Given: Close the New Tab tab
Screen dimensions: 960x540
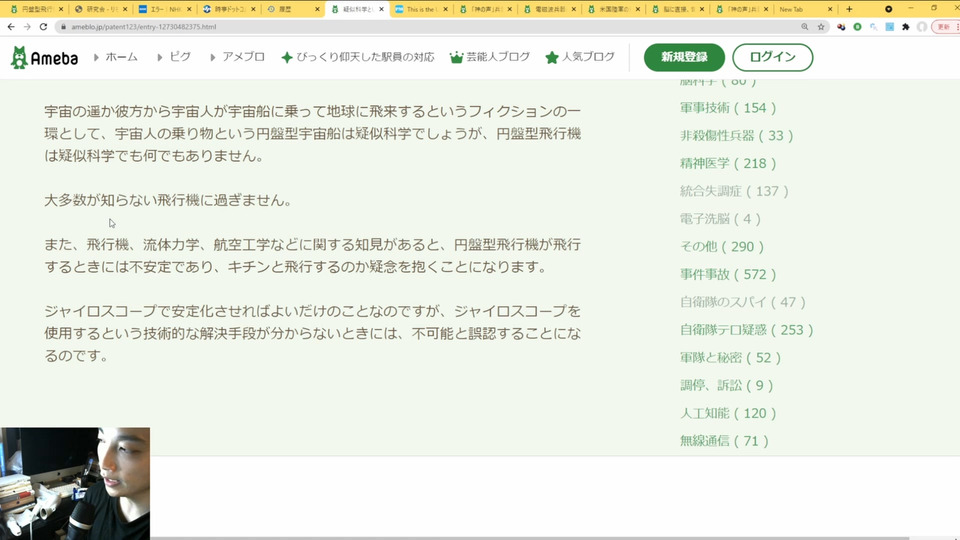Looking at the screenshot, I should (x=830, y=9).
